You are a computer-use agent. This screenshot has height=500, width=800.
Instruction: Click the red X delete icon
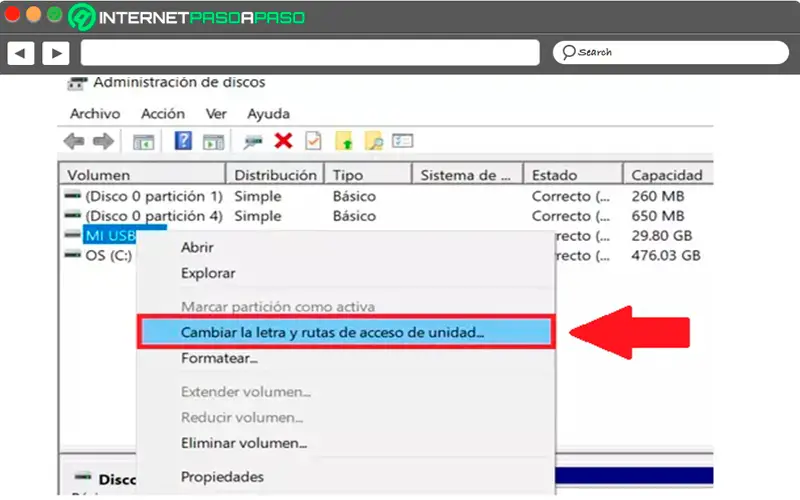[x=283, y=140]
